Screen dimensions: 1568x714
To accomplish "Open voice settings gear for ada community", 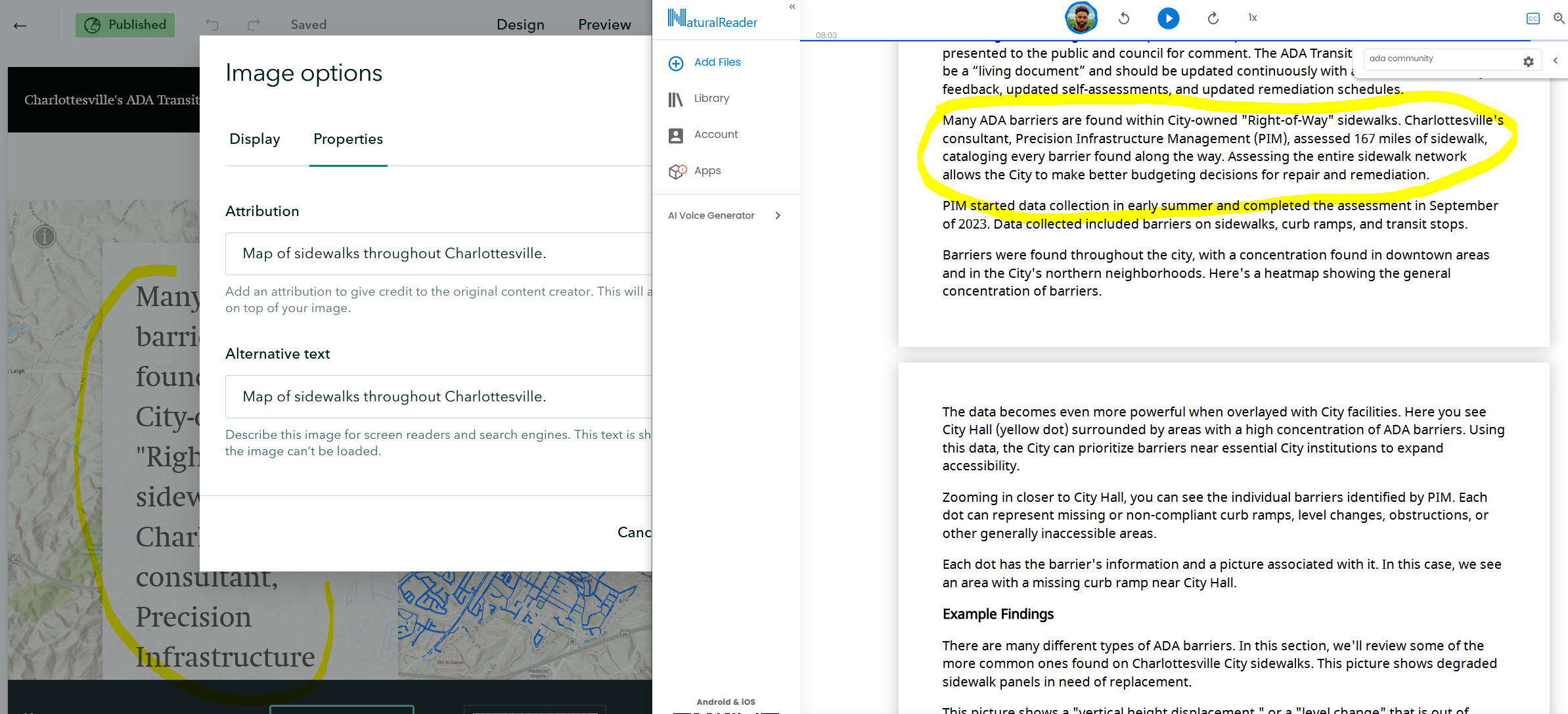I will tap(1529, 61).
